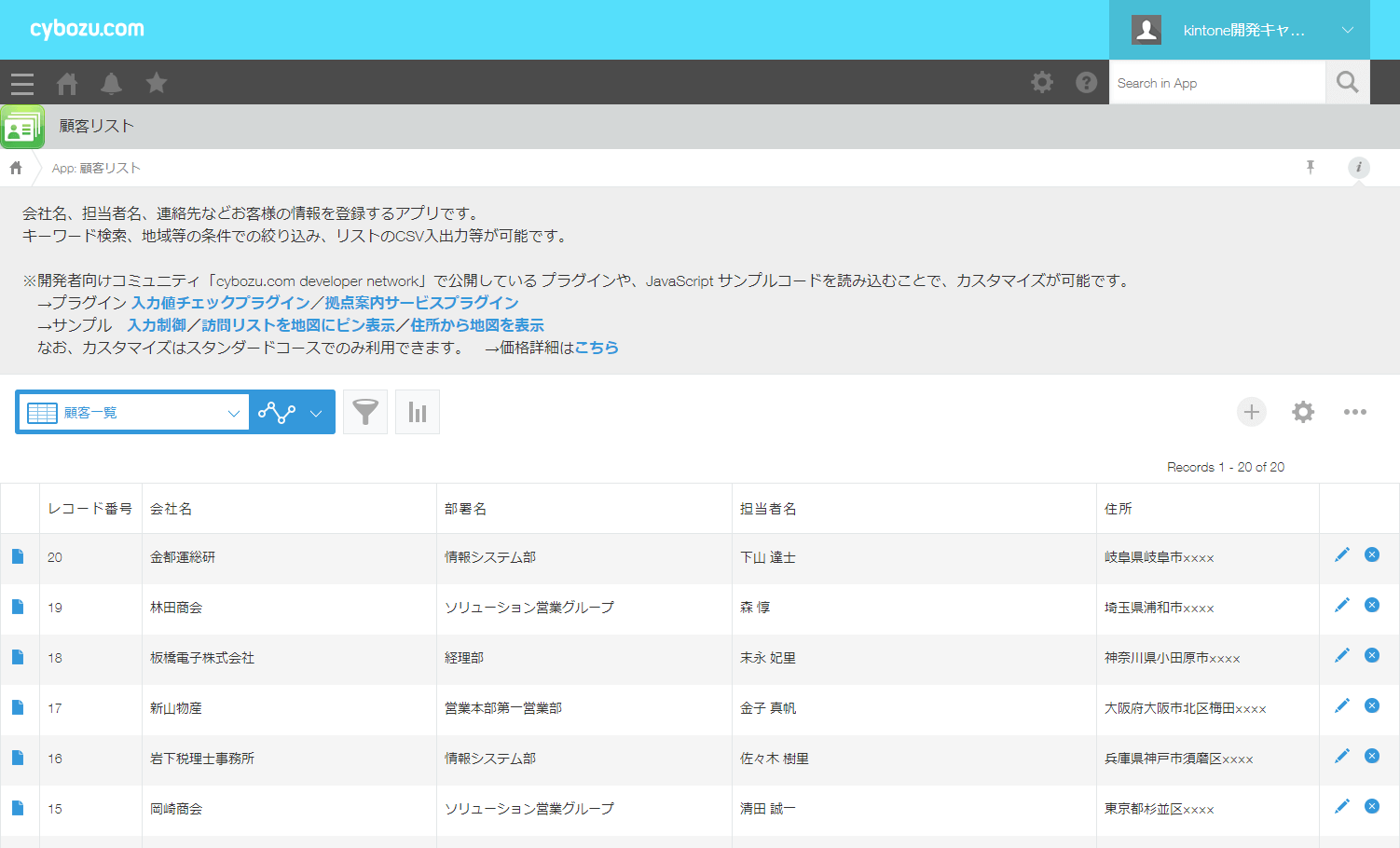This screenshot has width=1400, height=848.
Task: Open the hamburger main menu
Action: [22, 84]
